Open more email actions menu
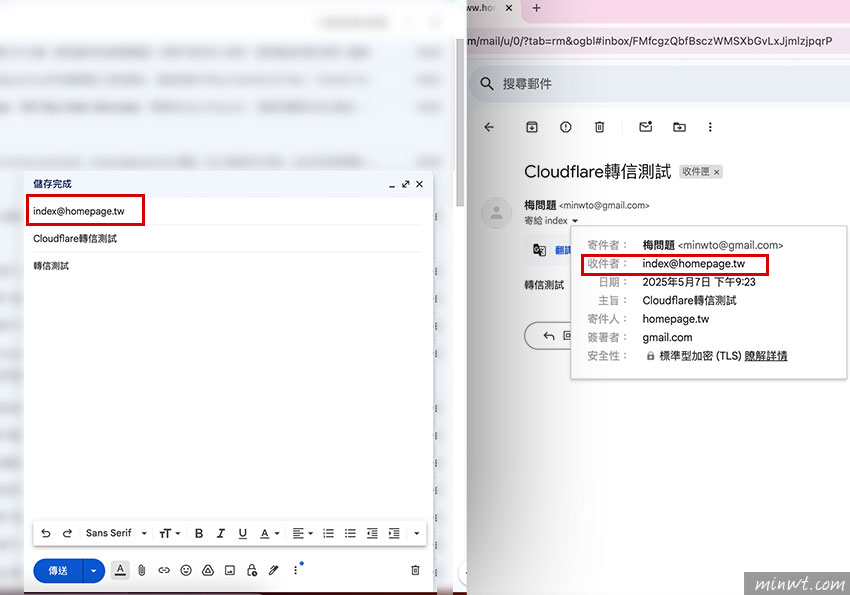The image size is (850, 595). point(710,127)
